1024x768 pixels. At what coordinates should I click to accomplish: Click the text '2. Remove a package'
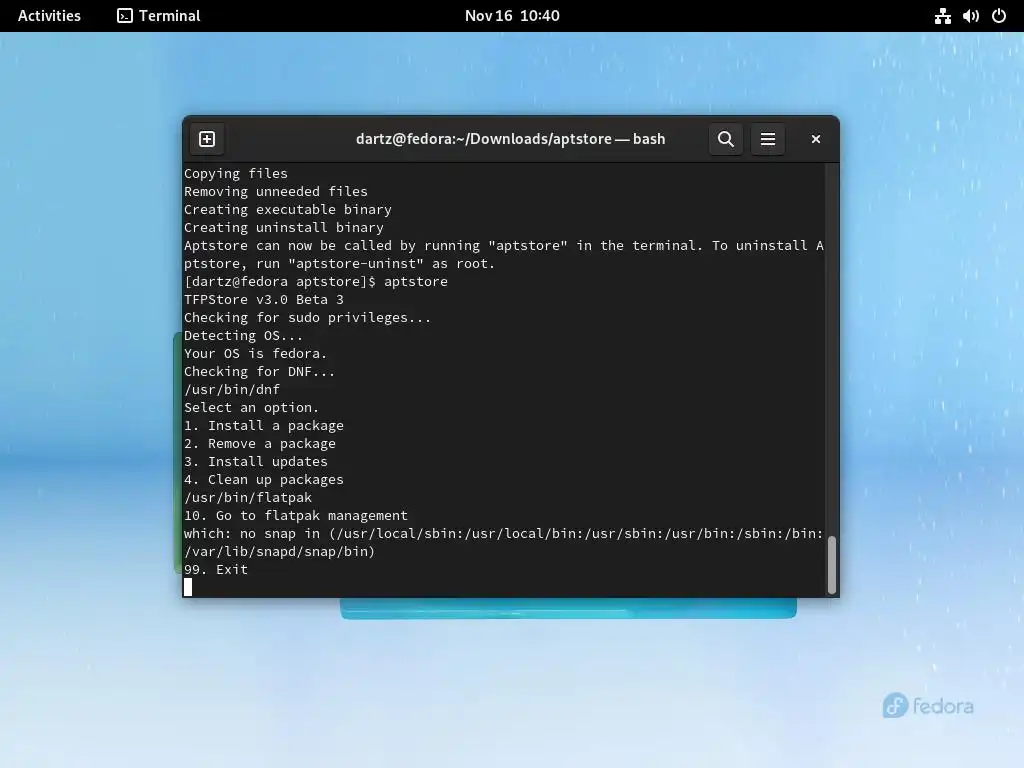point(260,443)
